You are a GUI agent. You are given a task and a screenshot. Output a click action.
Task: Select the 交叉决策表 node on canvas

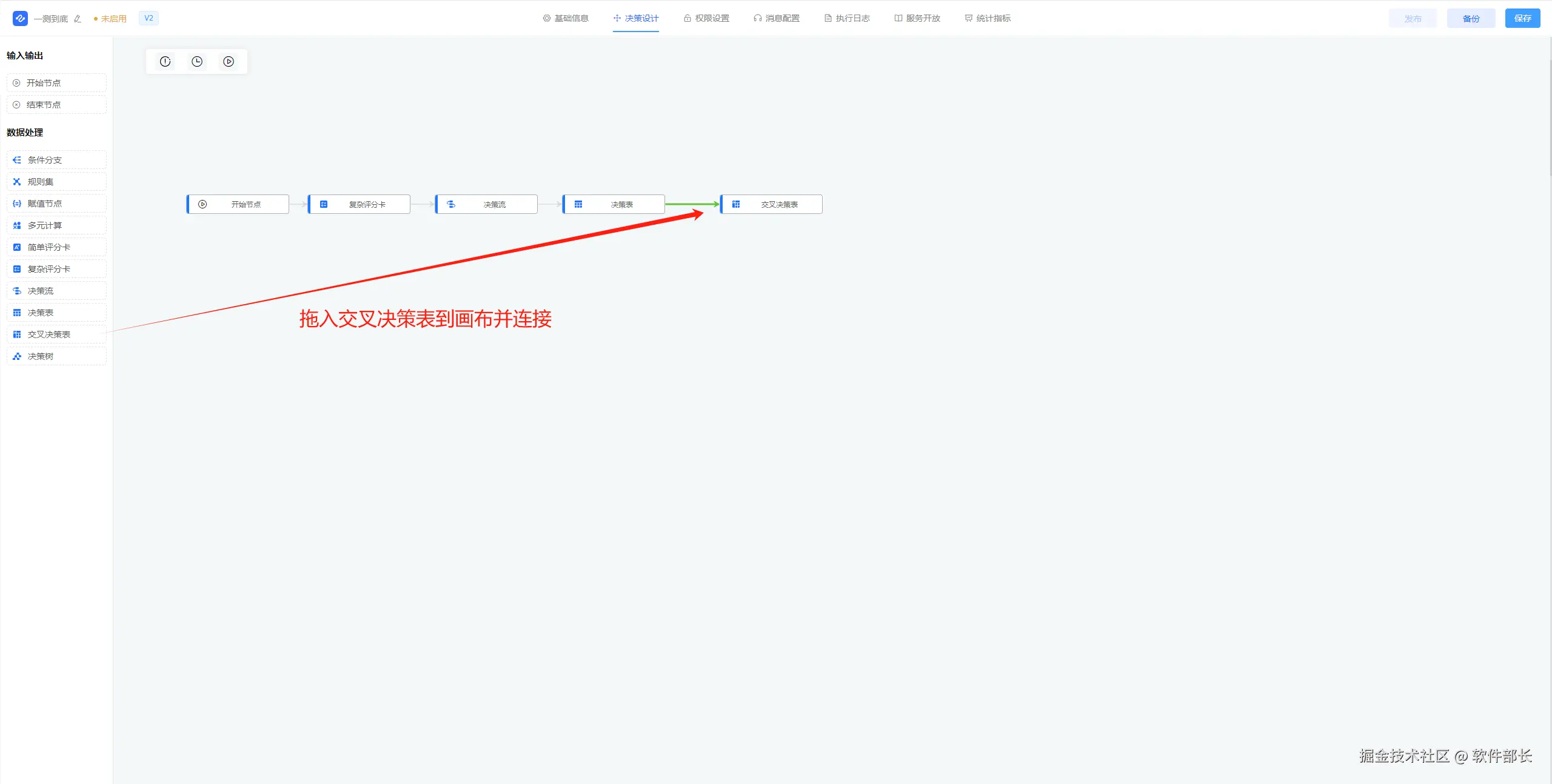click(x=772, y=204)
